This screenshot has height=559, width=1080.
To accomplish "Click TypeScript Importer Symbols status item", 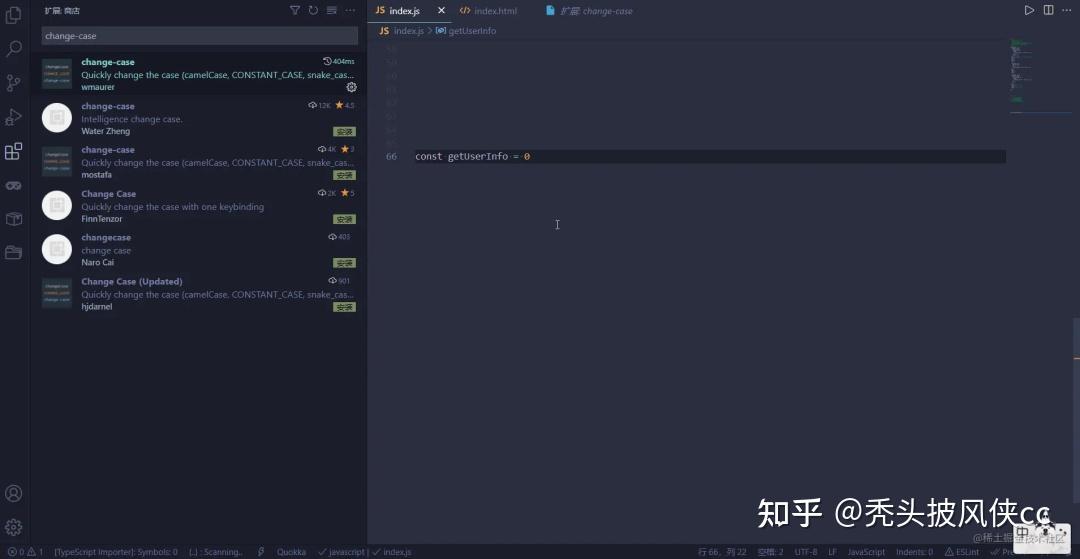I will point(116,552).
